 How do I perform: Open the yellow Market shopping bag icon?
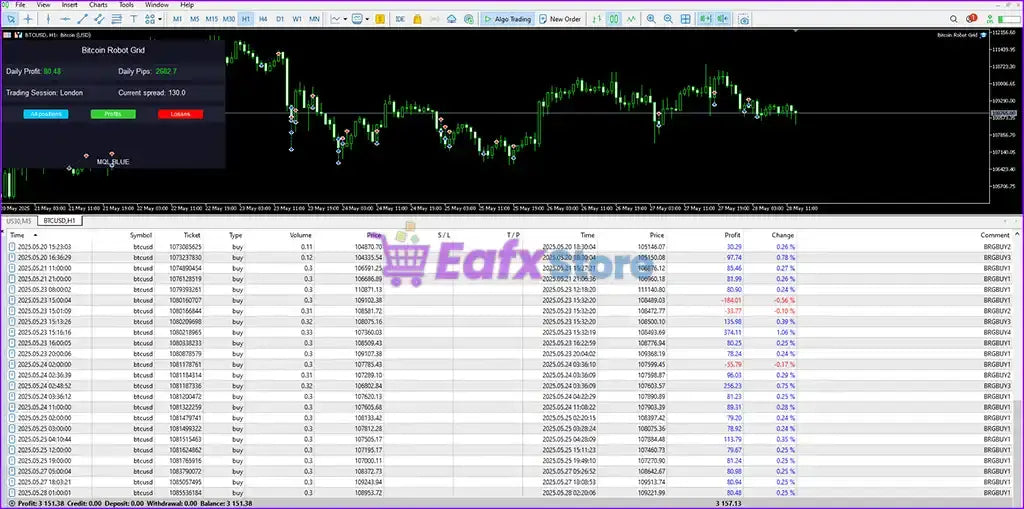(x=417, y=19)
